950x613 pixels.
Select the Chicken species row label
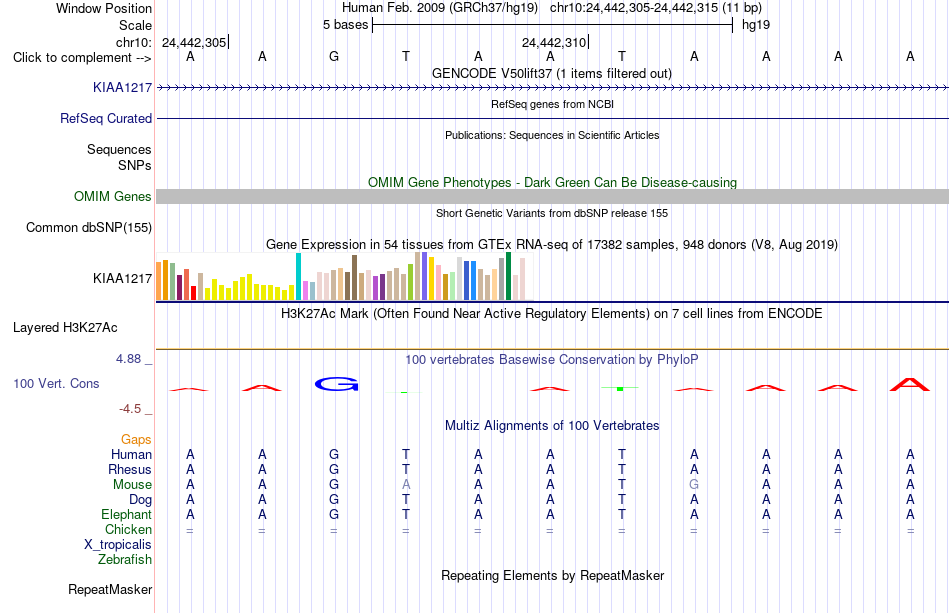(x=128, y=530)
